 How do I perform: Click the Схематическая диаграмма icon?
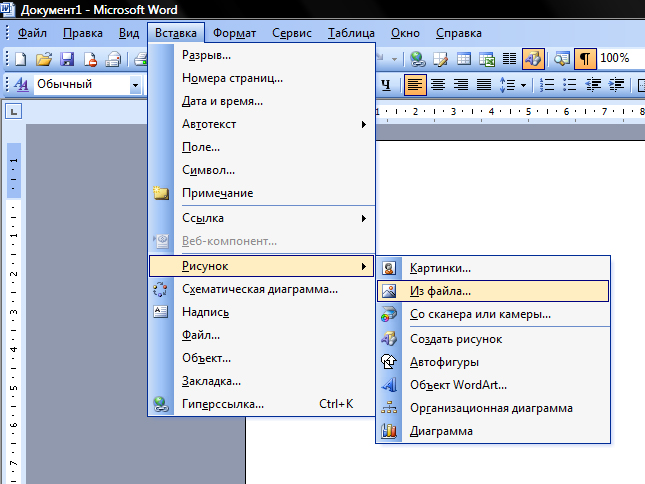(160, 289)
